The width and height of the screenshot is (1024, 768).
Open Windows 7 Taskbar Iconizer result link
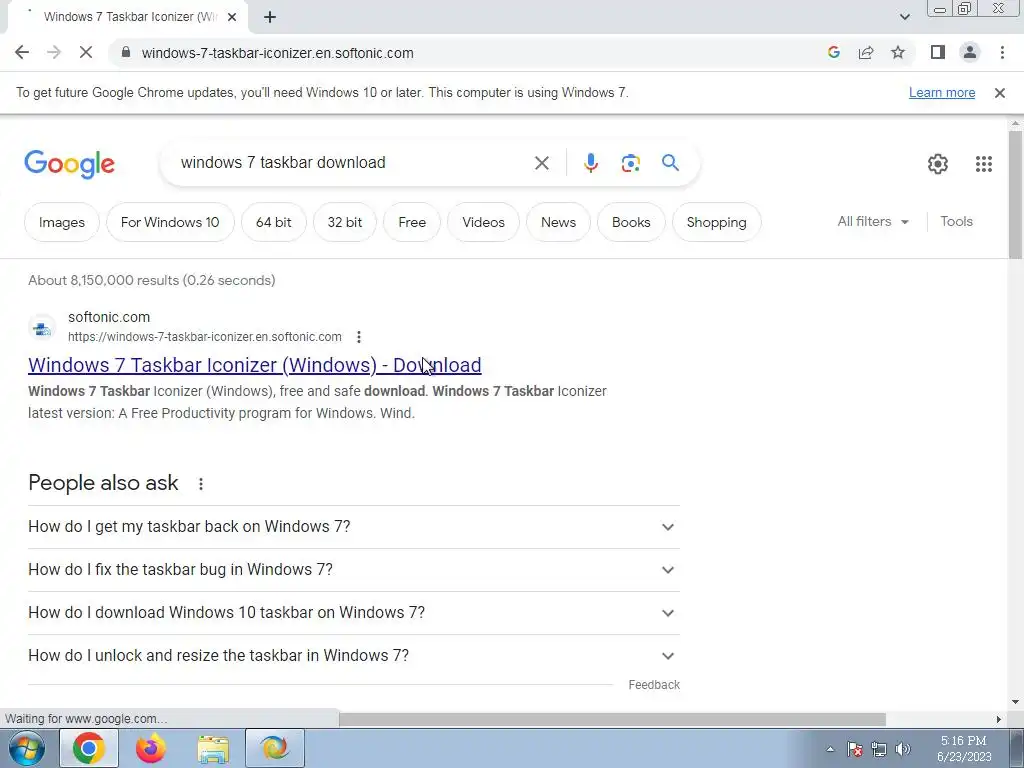[255, 364]
